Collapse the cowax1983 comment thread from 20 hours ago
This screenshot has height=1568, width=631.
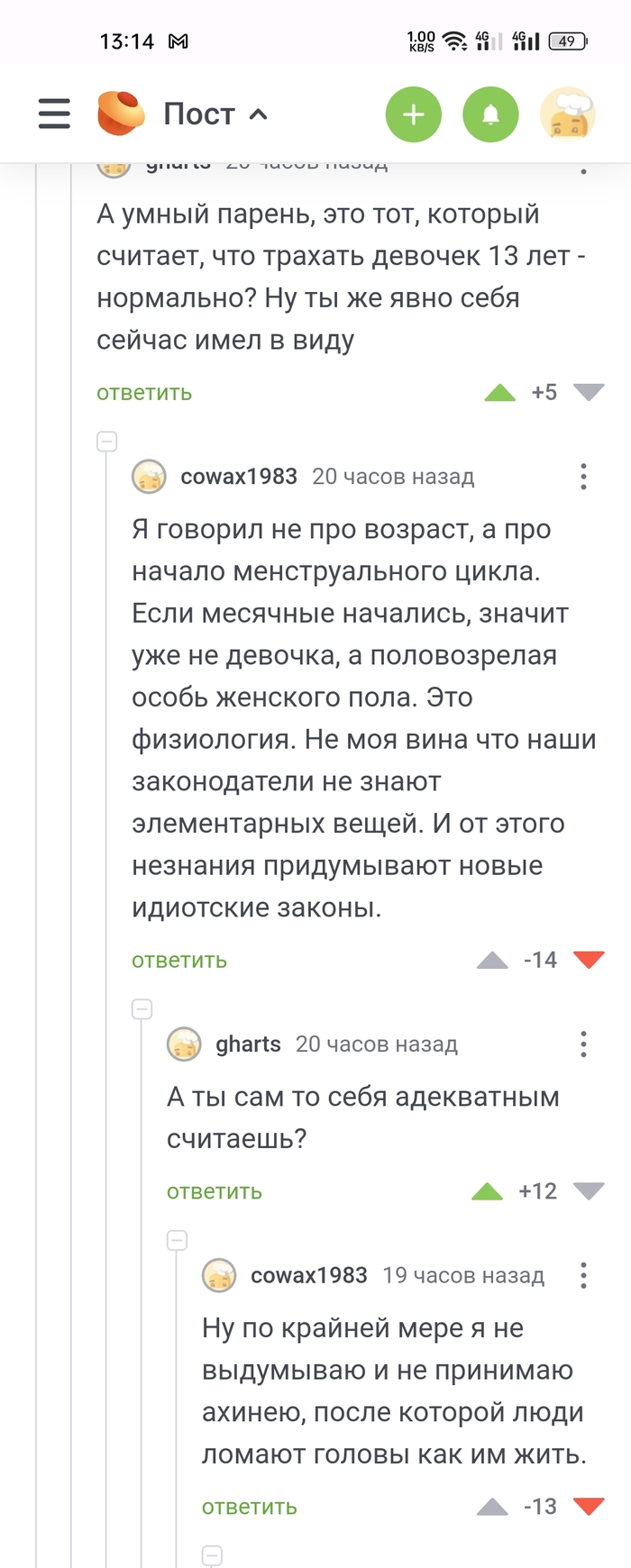coord(107,442)
